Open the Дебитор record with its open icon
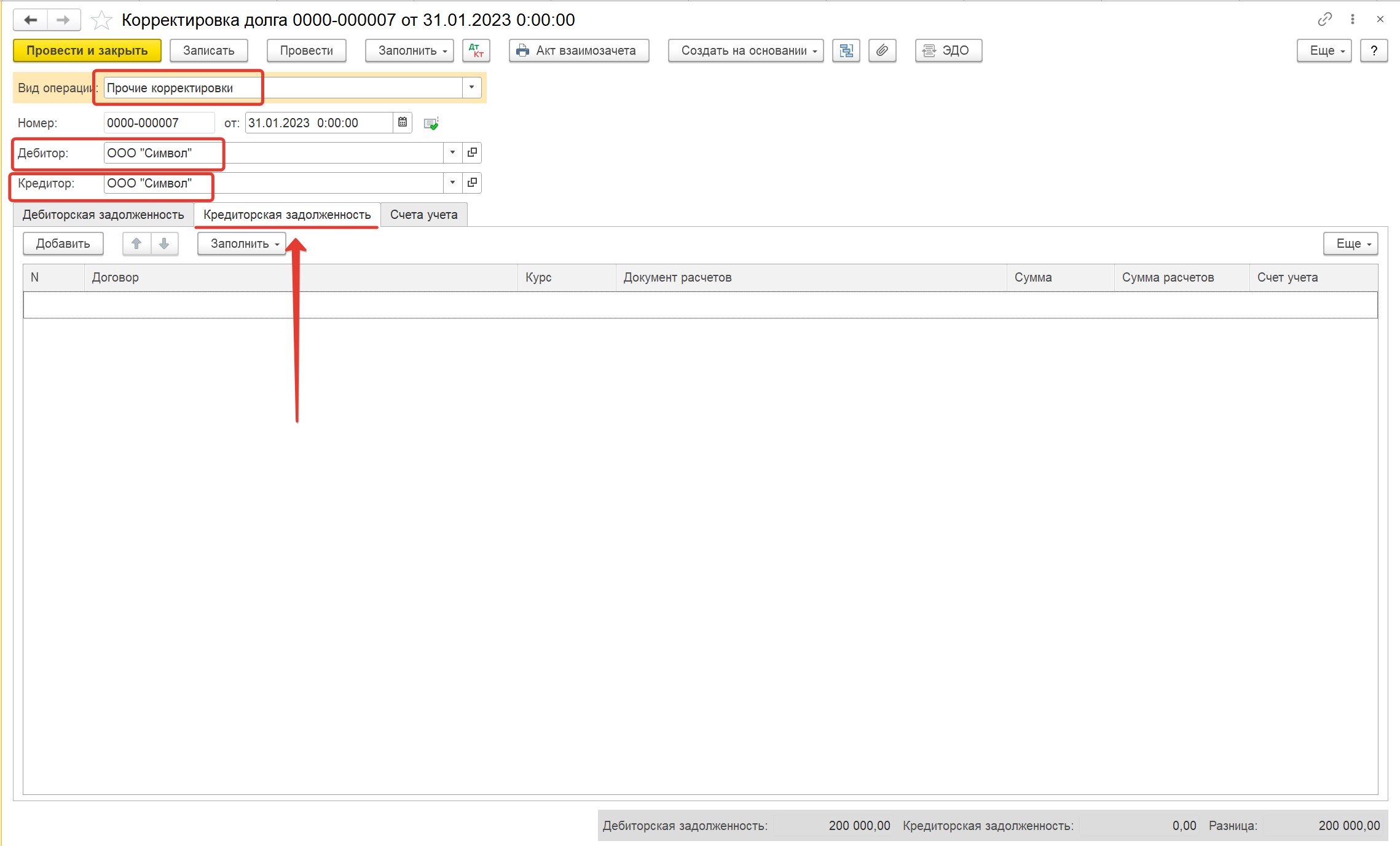The width and height of the screenshot is (1400, 846). (472, 152)
